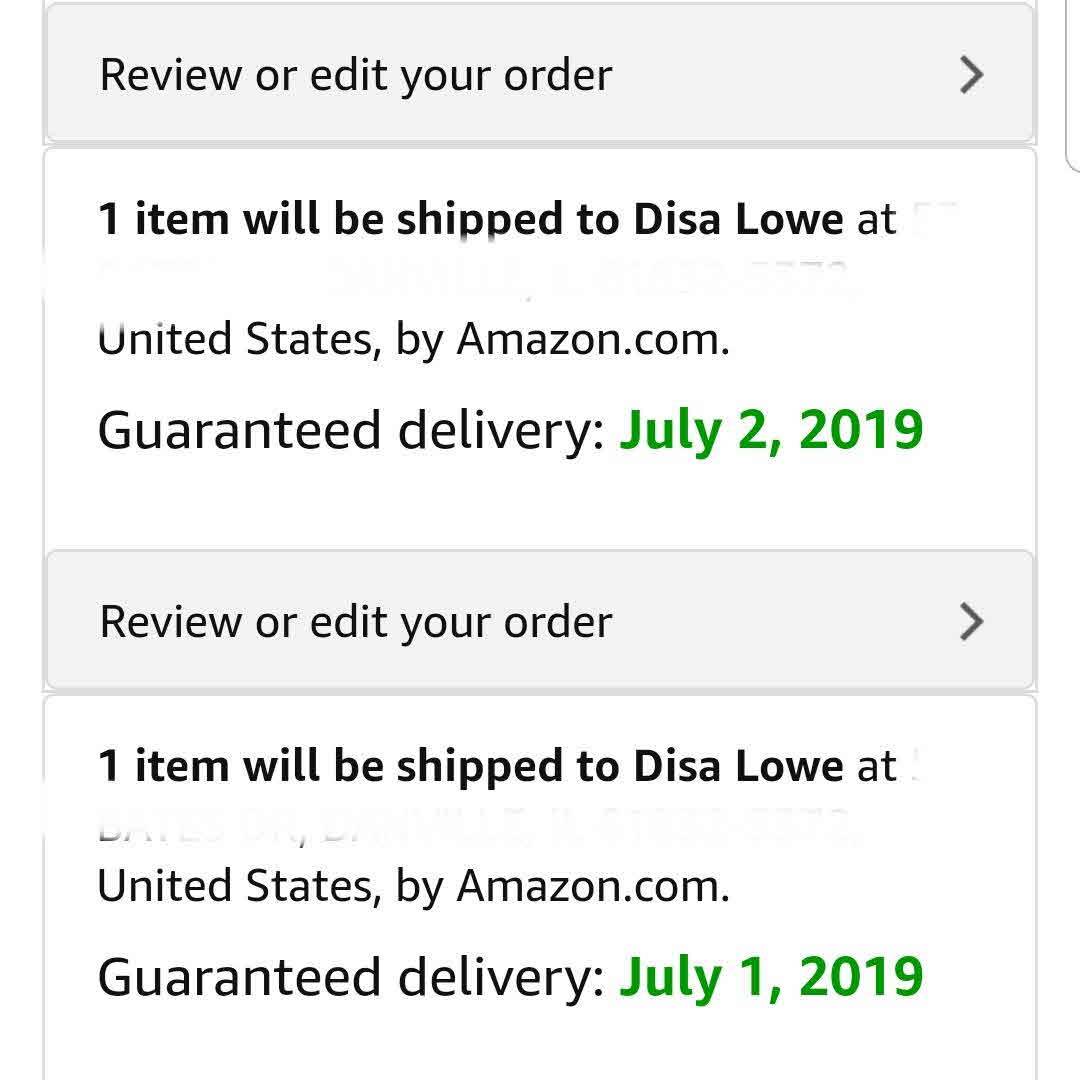Click 'Amazon.com' in the July 1 order
Viewport: 1080px width, 1080px height.
592,887
